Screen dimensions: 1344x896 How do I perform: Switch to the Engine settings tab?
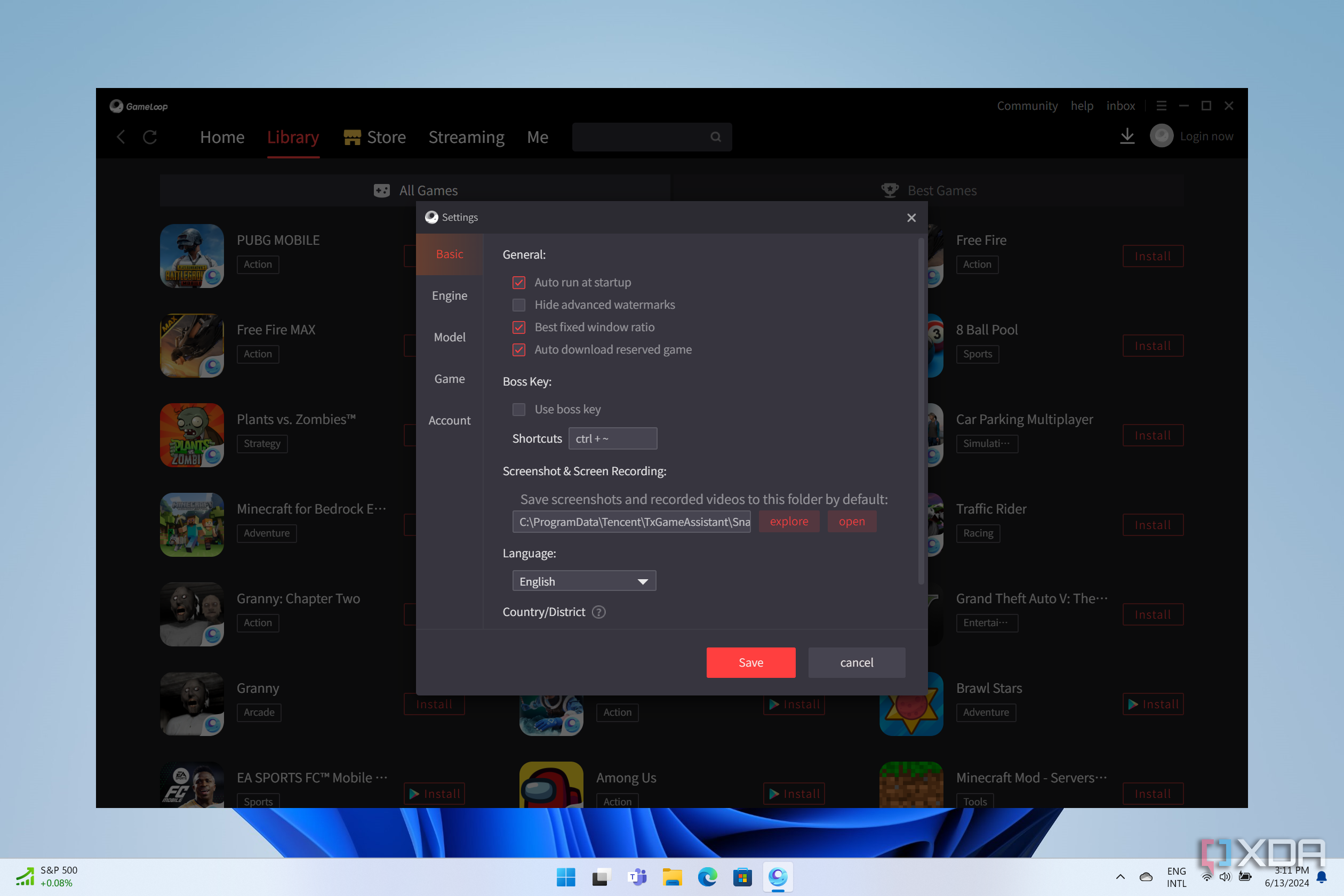tap(450, 296)
